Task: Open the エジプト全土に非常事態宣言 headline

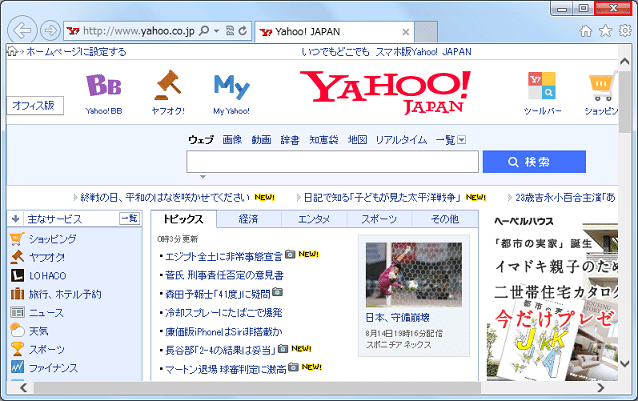Action: click(x=223, y=257)
